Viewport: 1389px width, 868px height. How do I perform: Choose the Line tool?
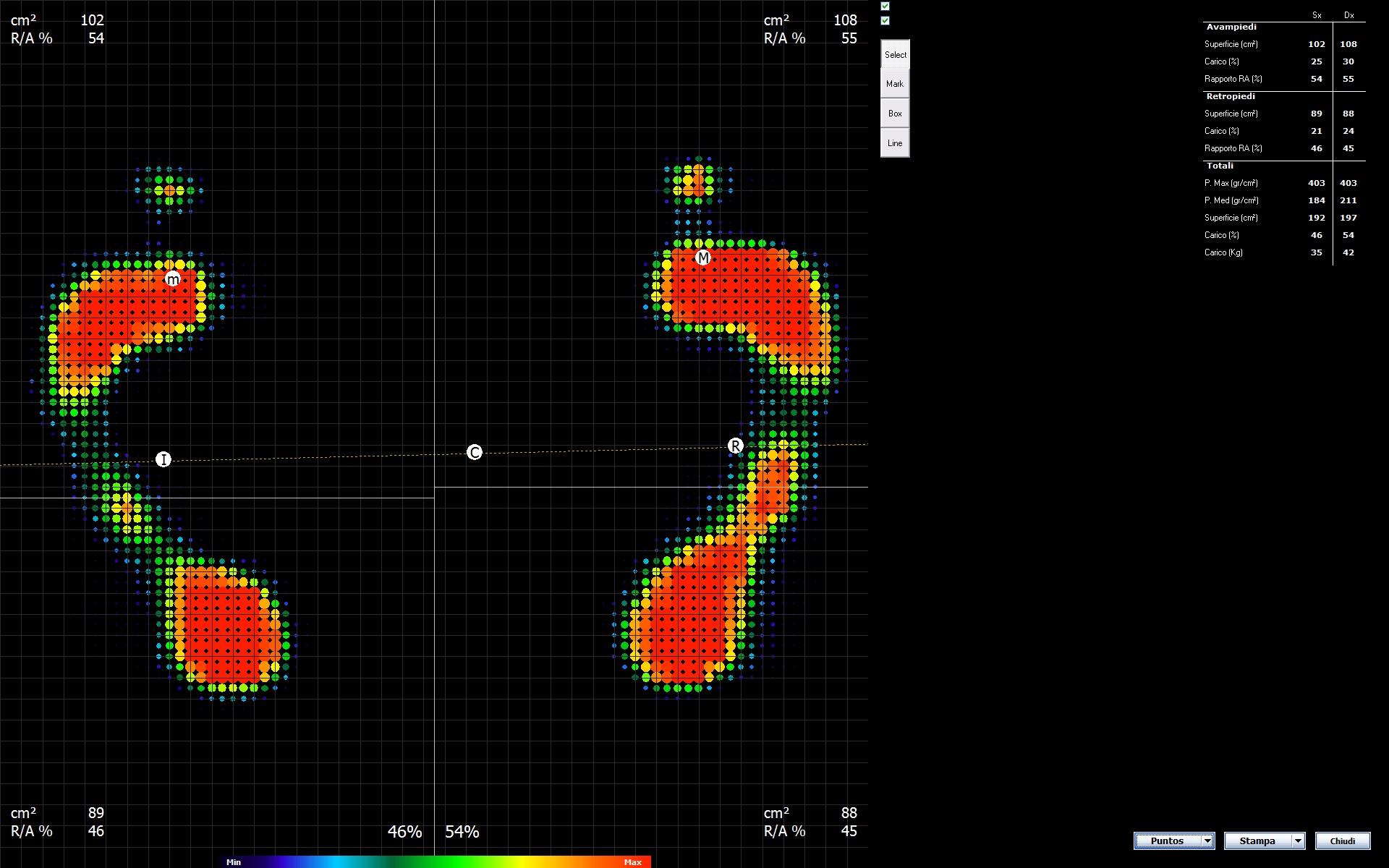pyautogui.click(x=895, y=143)
